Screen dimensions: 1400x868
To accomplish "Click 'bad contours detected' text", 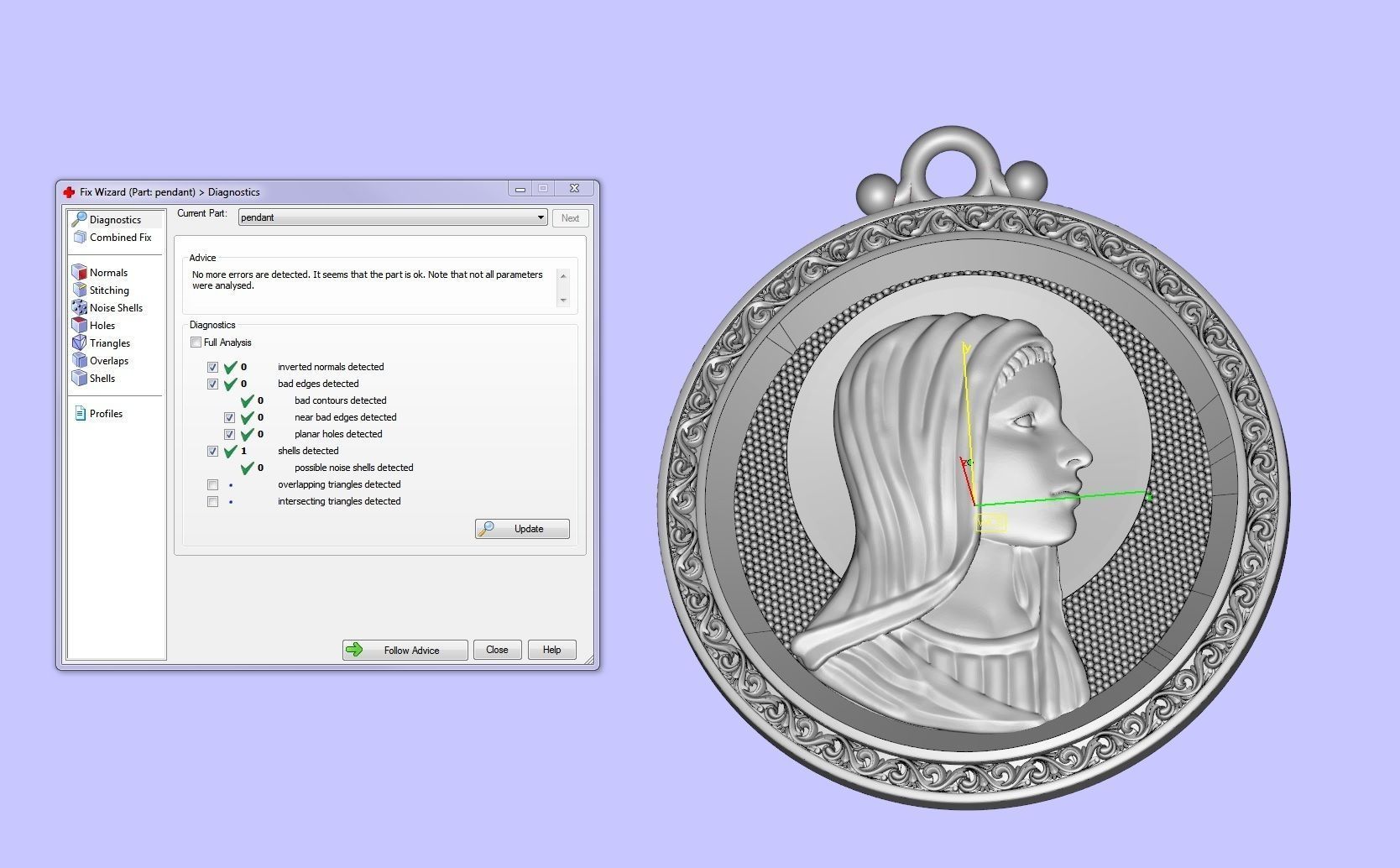I will 340,400.
